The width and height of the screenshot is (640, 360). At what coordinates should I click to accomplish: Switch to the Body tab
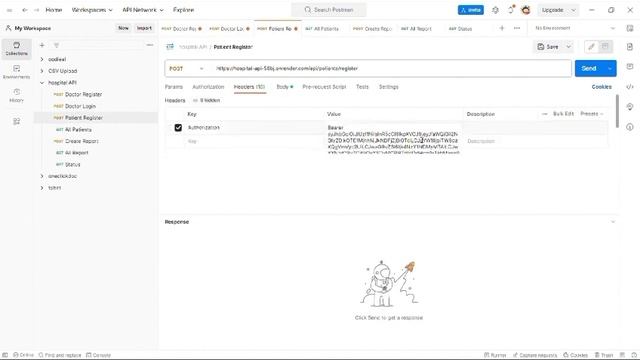click(x=284, y=87)
